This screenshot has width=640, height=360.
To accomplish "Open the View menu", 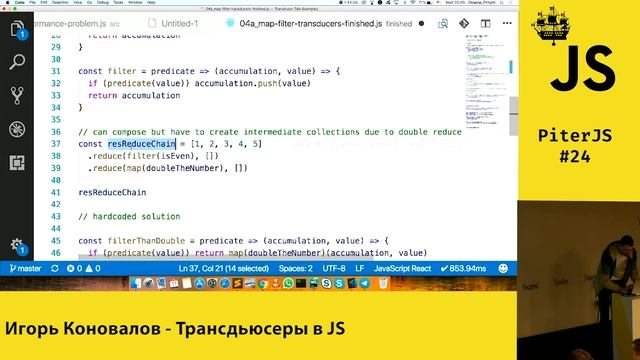I will (x=78, y=2).
